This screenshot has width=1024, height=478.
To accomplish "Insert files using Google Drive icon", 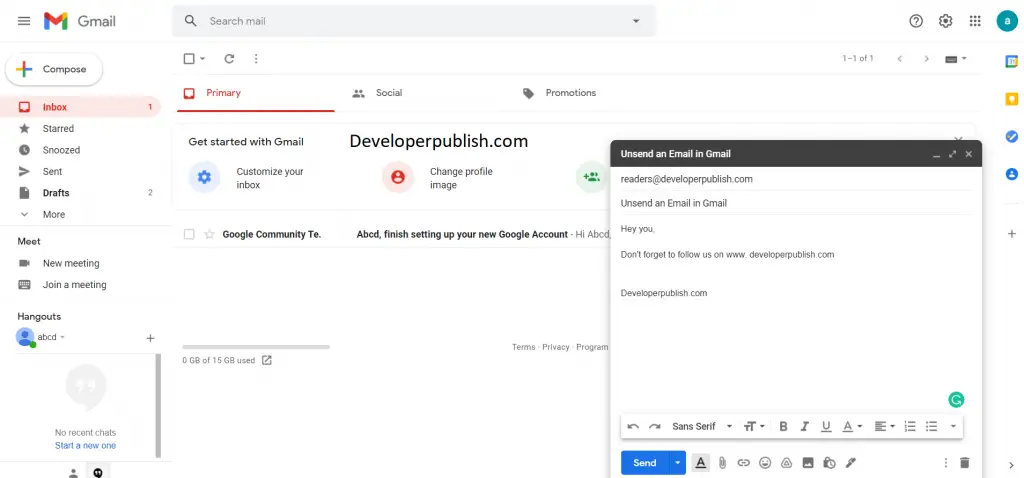I will click(786, 463).
